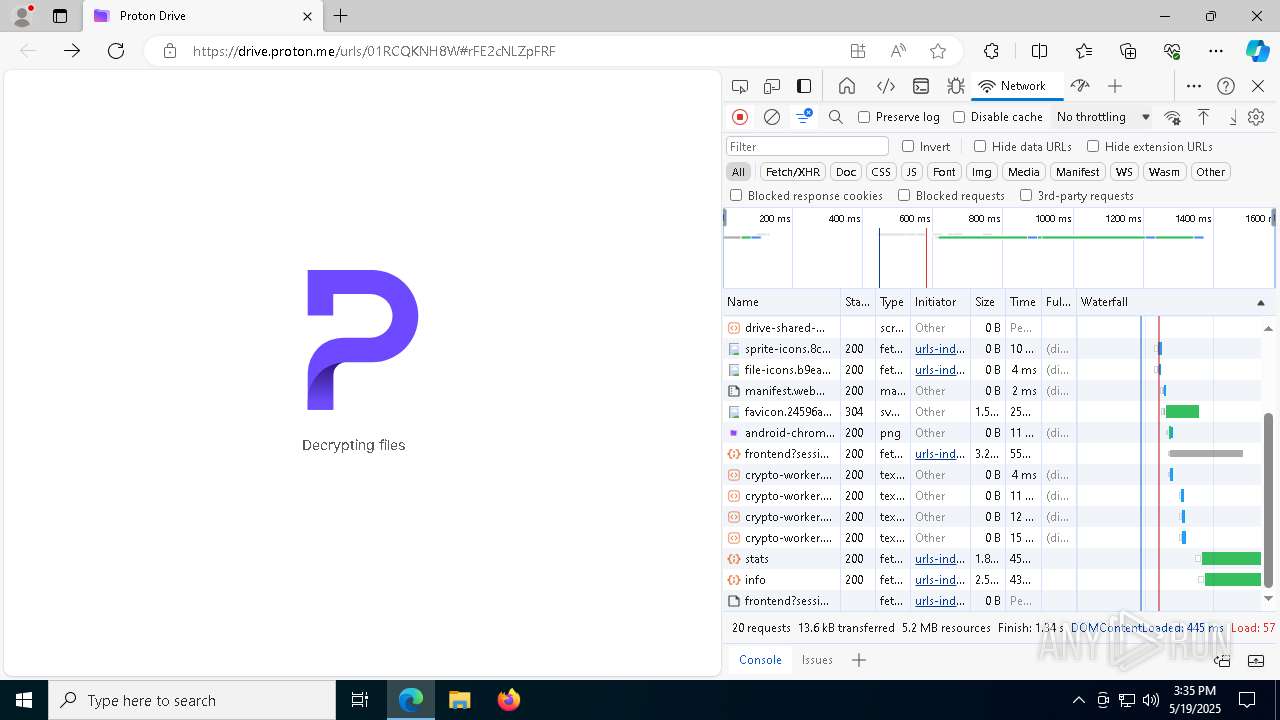View site information lock icon
This screenshot has height=720, width=1280.
click(170, 51)
